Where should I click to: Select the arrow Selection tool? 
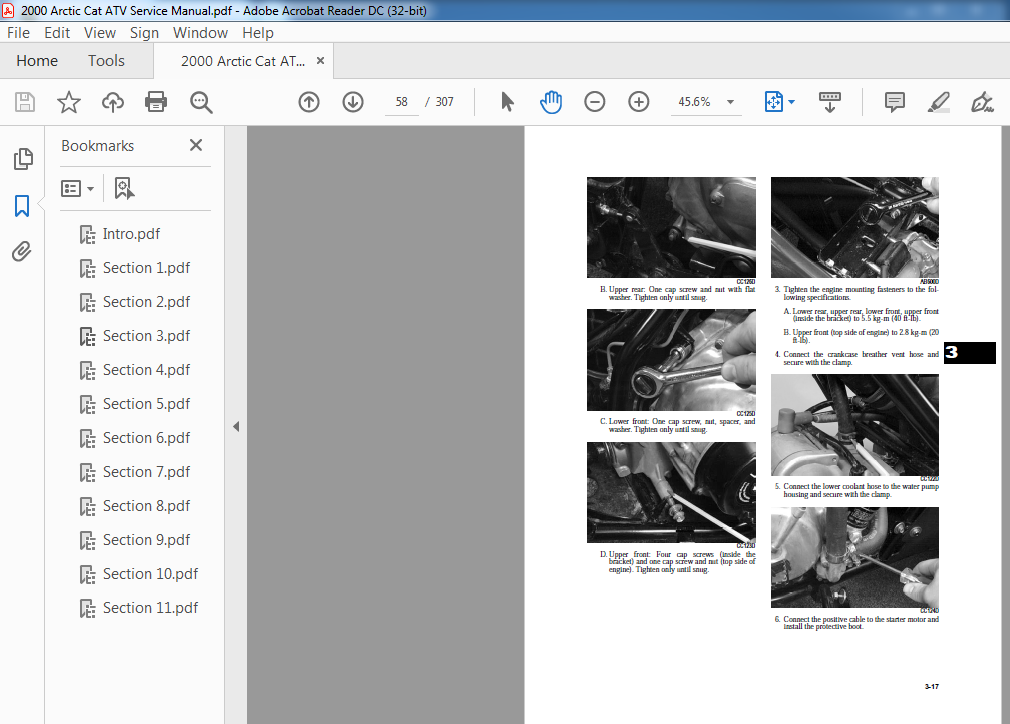[508, 102]
